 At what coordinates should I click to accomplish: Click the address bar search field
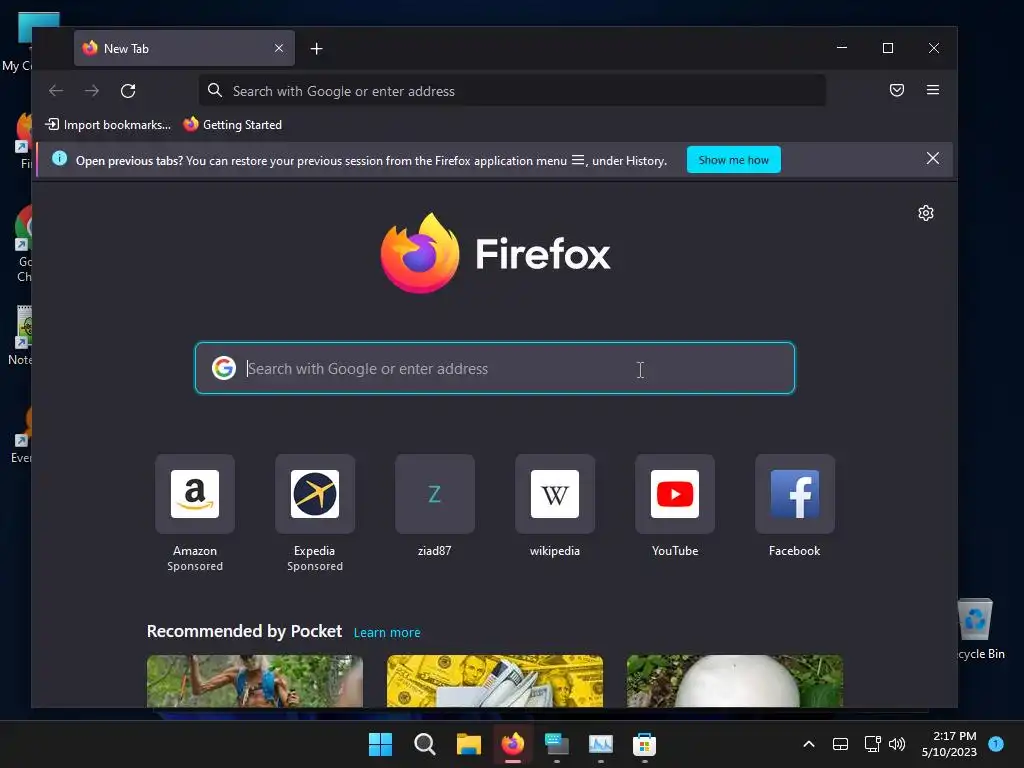[512, 91]
